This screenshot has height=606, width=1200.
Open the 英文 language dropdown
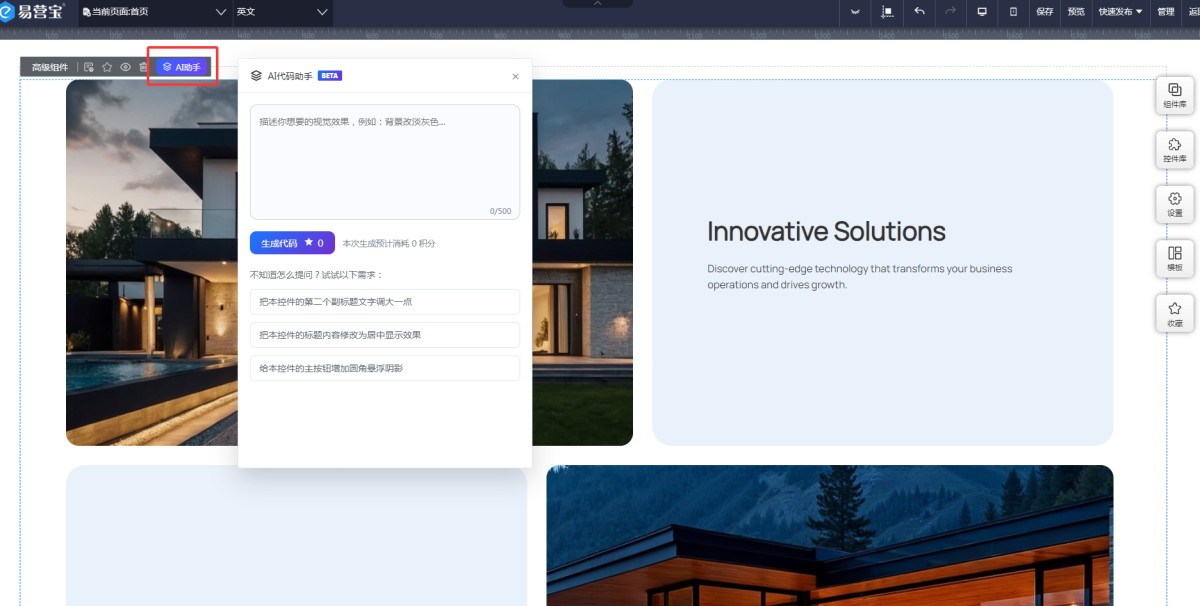(x=282, y=12)
